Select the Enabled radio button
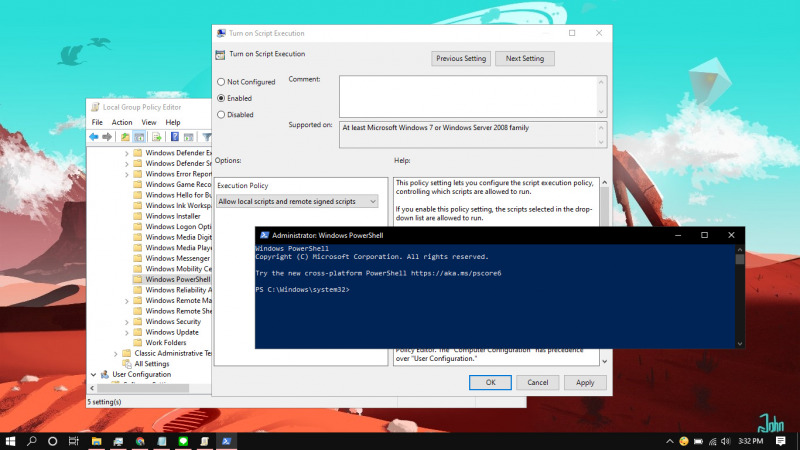 tap(221, 98)
